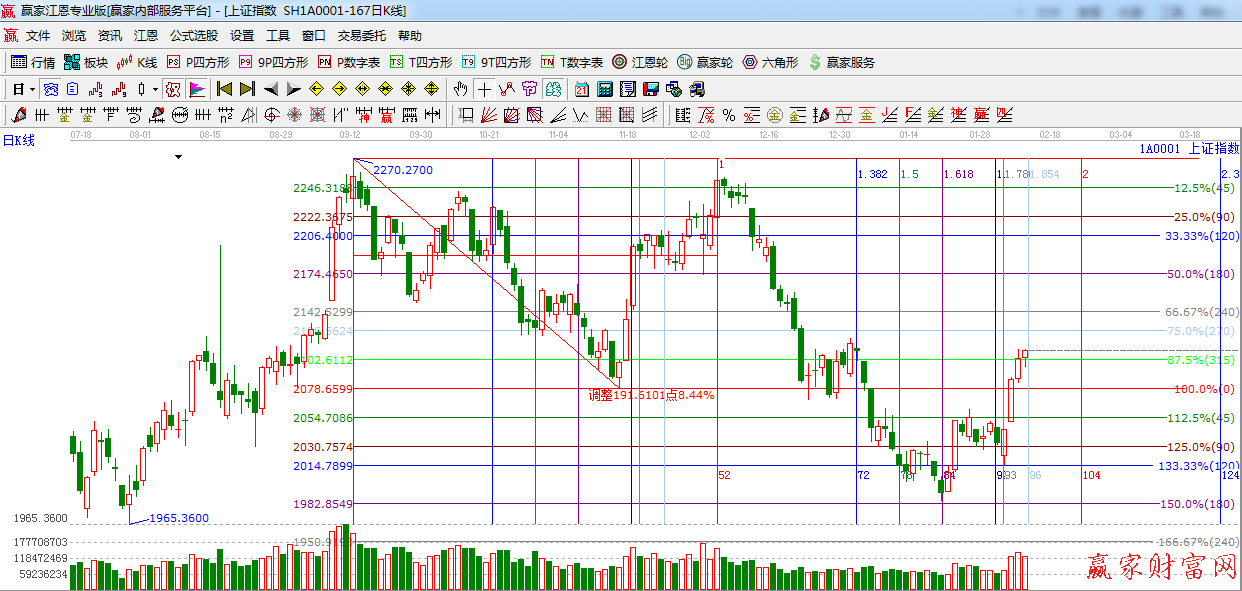This screenshot has height=591, width=1242.
Task: Expand the candlestick style dropdown arrow
Action: click(x=155, y=89)
